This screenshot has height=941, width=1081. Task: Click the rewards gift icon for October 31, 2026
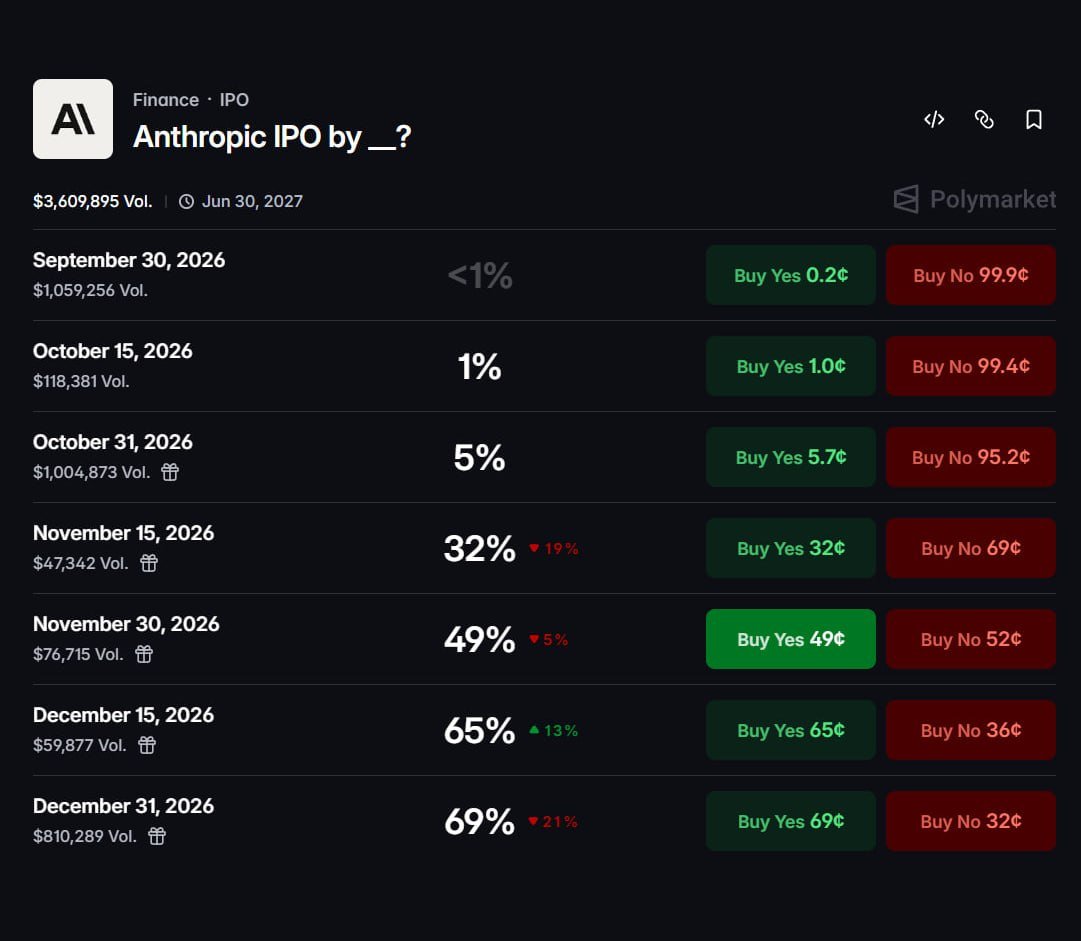170,472
